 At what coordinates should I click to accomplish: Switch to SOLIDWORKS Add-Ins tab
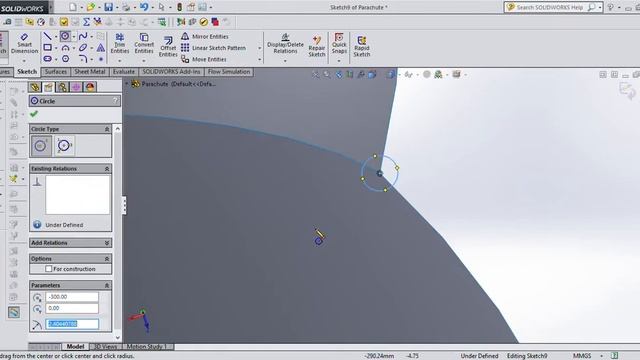tap(171, 72)
